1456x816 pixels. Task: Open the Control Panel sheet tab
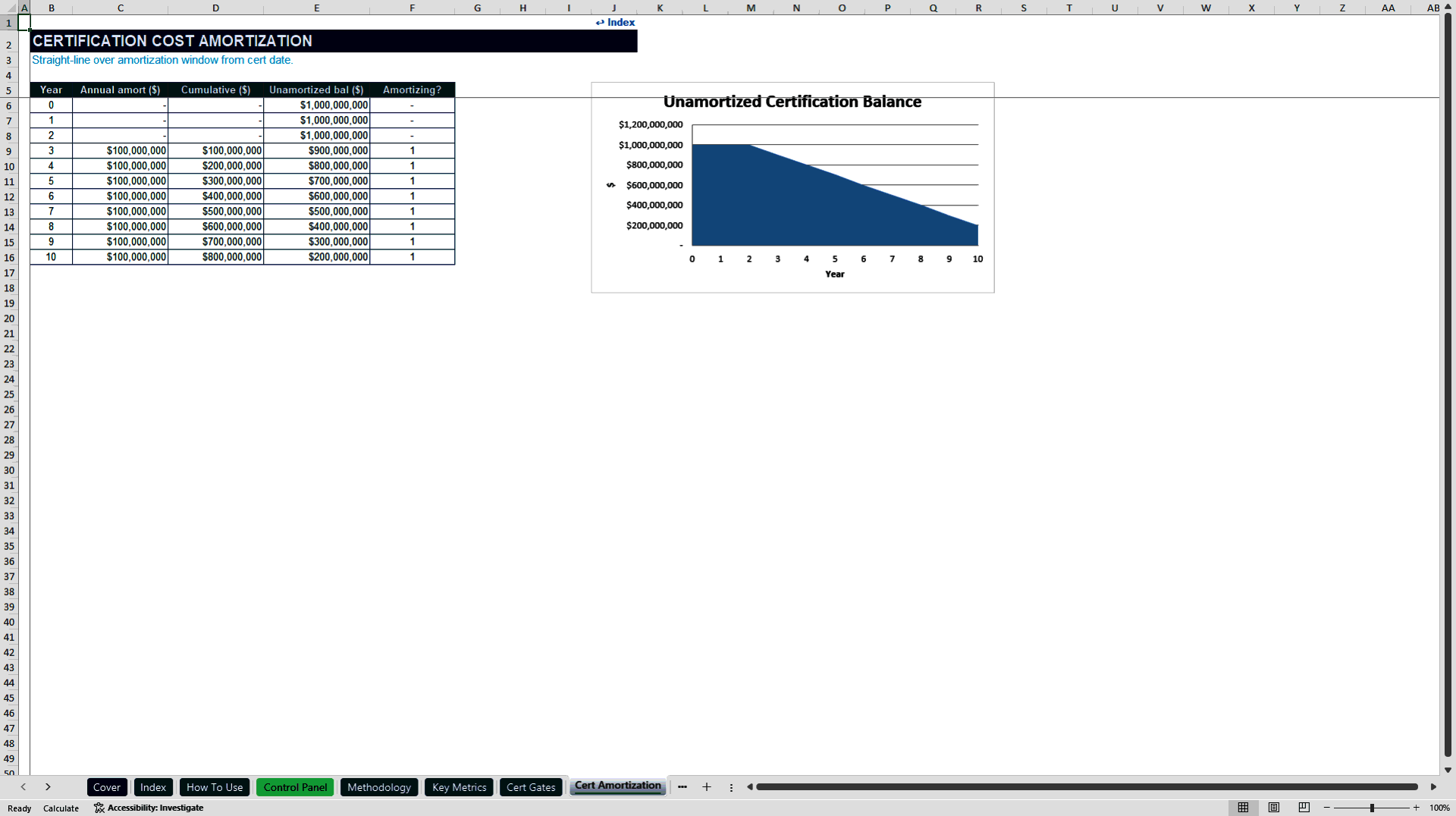pyautogui.click(x=295, y=787)
